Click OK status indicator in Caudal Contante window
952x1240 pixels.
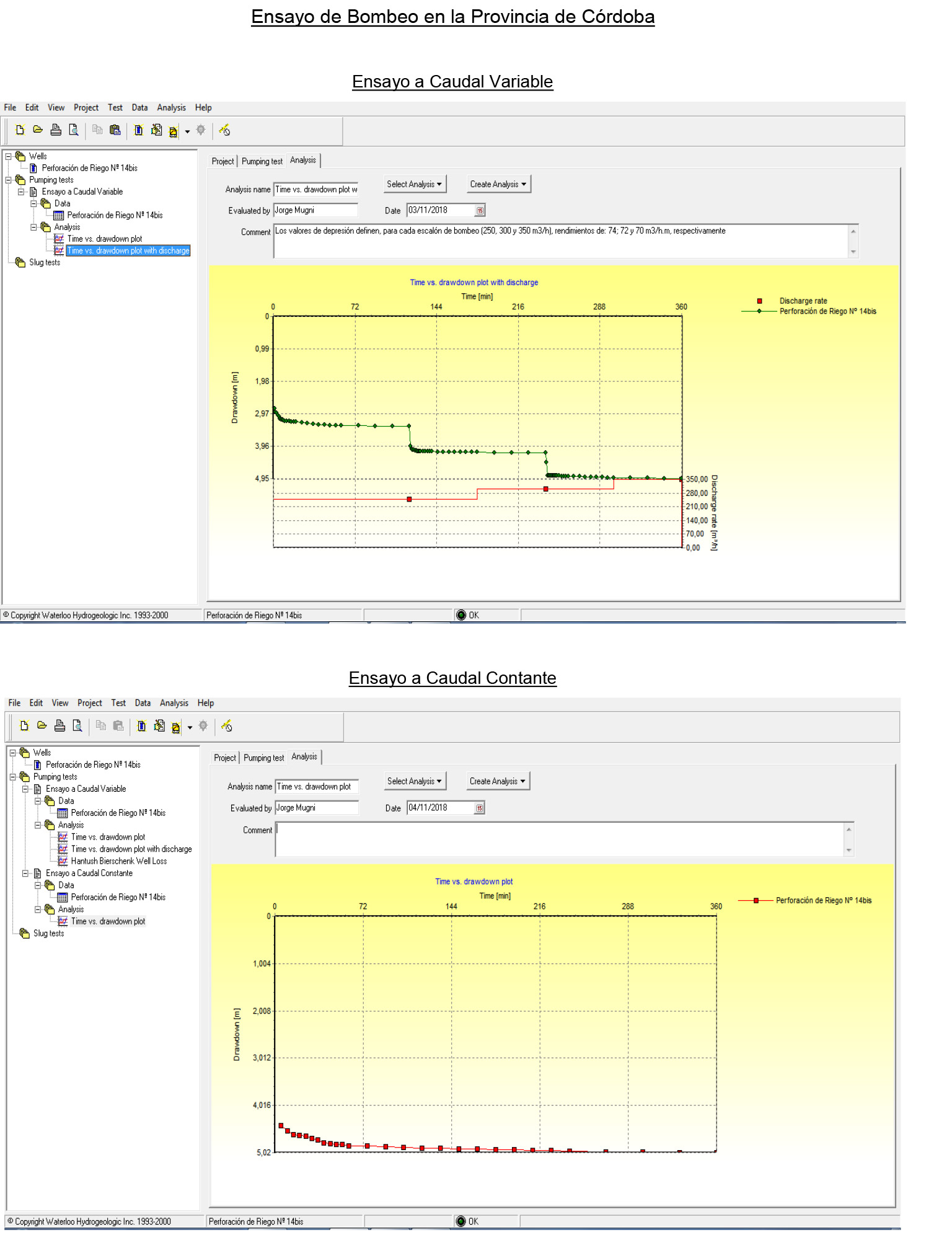[x=467, y=1221]
